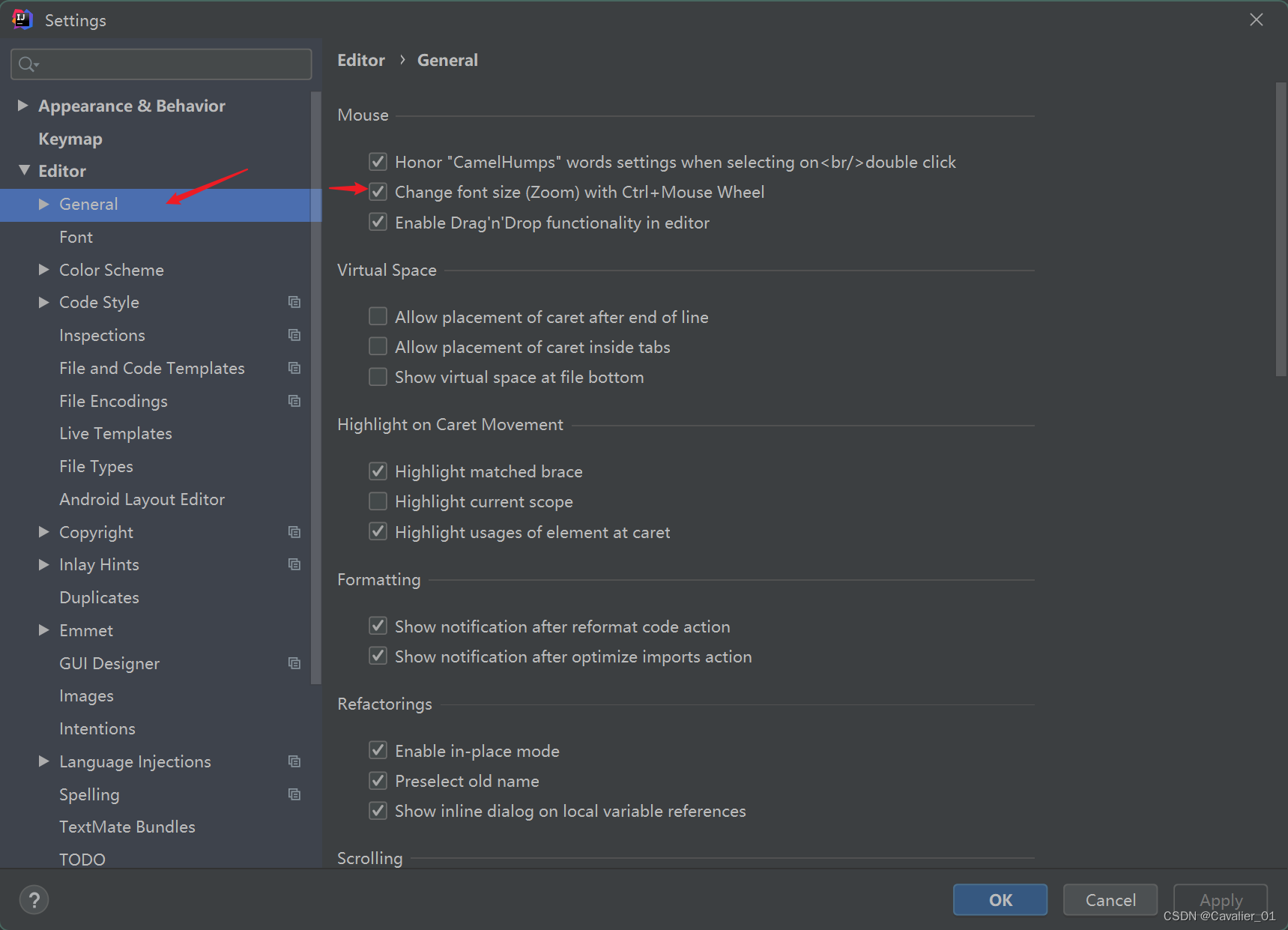Screen dimensions: 1288x930
Task: Click the right panel vertical scrollbar
Action: (x=1281, y=229)
